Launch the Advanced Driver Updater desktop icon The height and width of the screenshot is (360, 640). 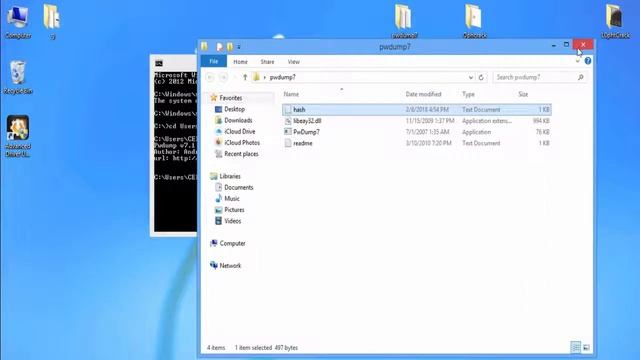[18, 136]
